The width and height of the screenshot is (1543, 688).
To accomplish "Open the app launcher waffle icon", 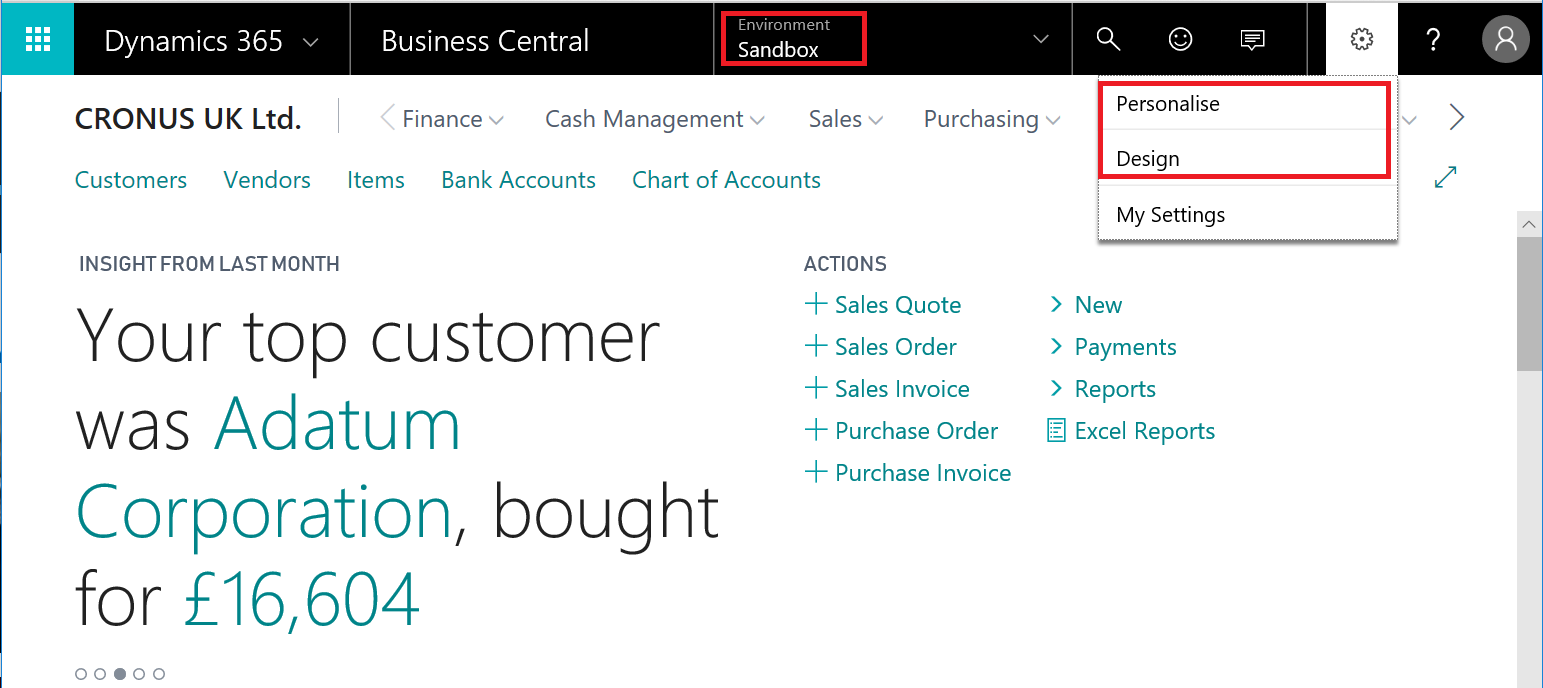I will click(37, 39).
